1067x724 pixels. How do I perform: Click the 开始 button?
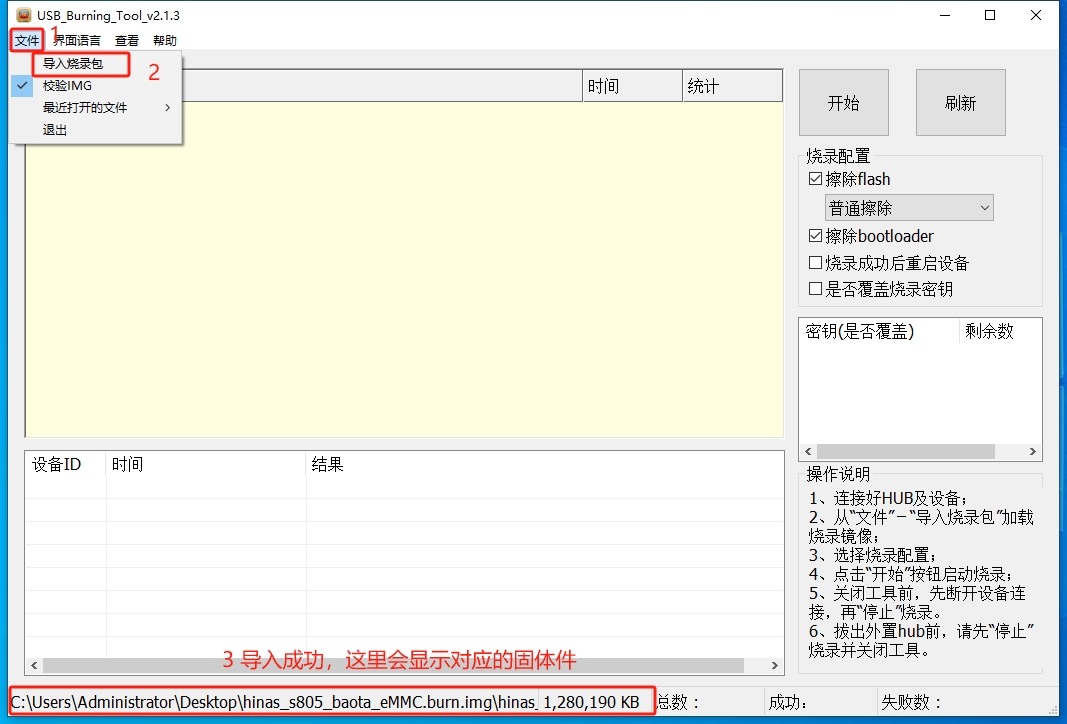[844, 103]
